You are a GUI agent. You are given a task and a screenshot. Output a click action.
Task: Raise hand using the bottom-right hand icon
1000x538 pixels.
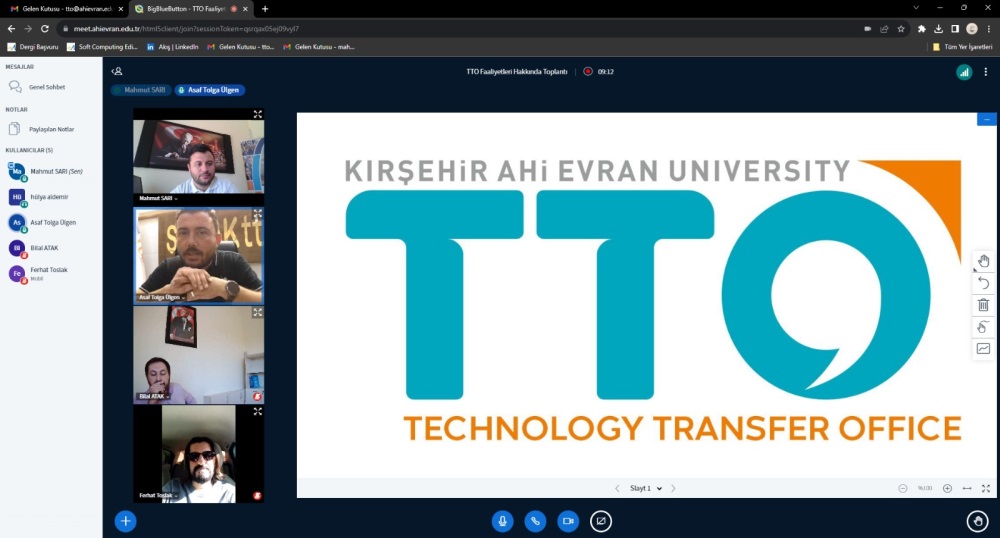point(978,521)
